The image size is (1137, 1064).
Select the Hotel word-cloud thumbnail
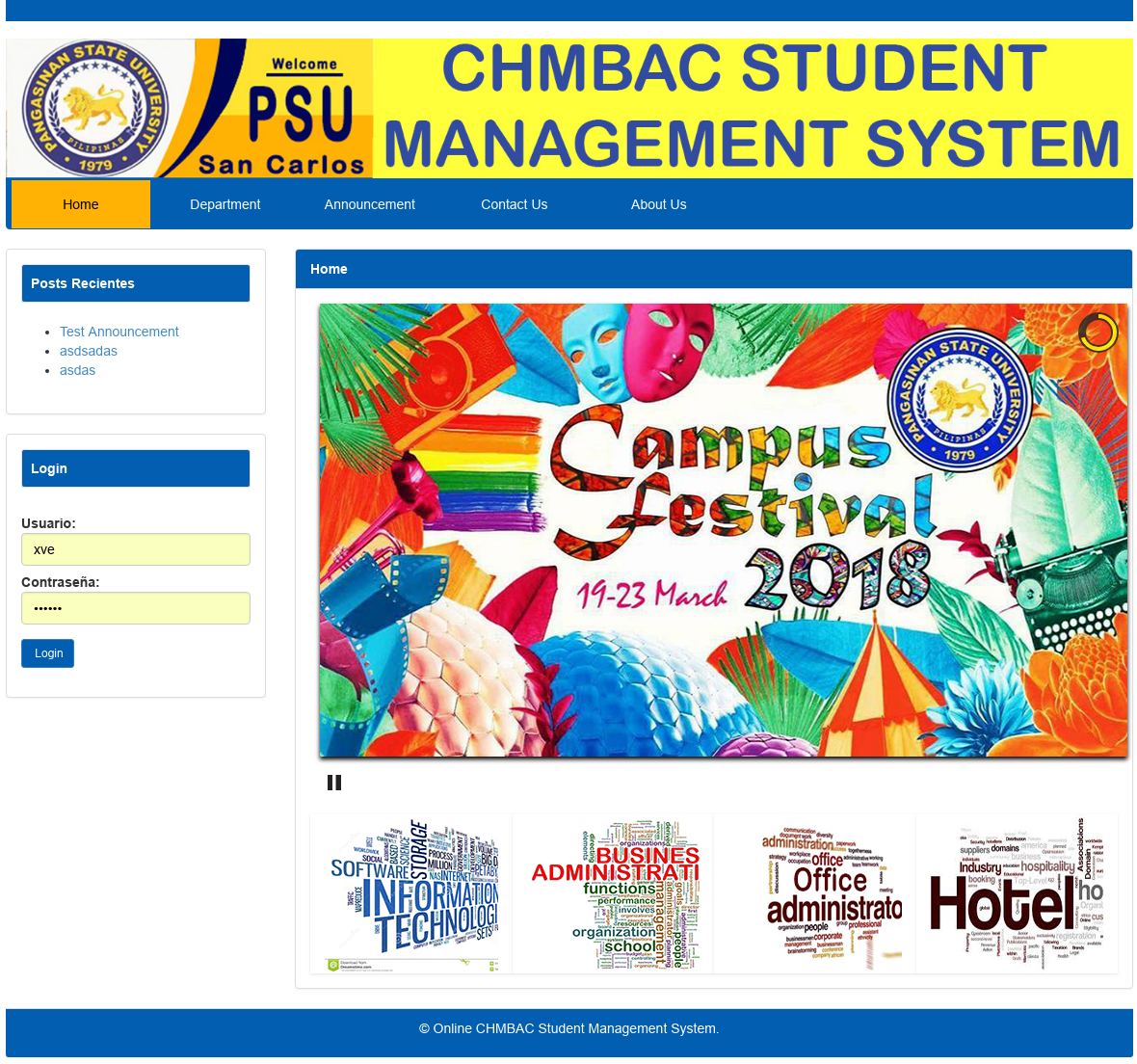pyautogui.click(x=1018, y=893)
